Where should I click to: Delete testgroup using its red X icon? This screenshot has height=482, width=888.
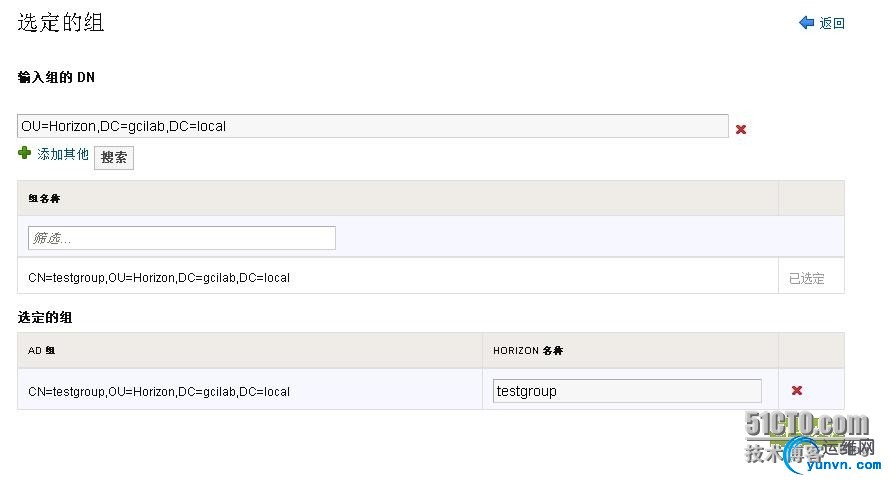(x=797, y=391)
